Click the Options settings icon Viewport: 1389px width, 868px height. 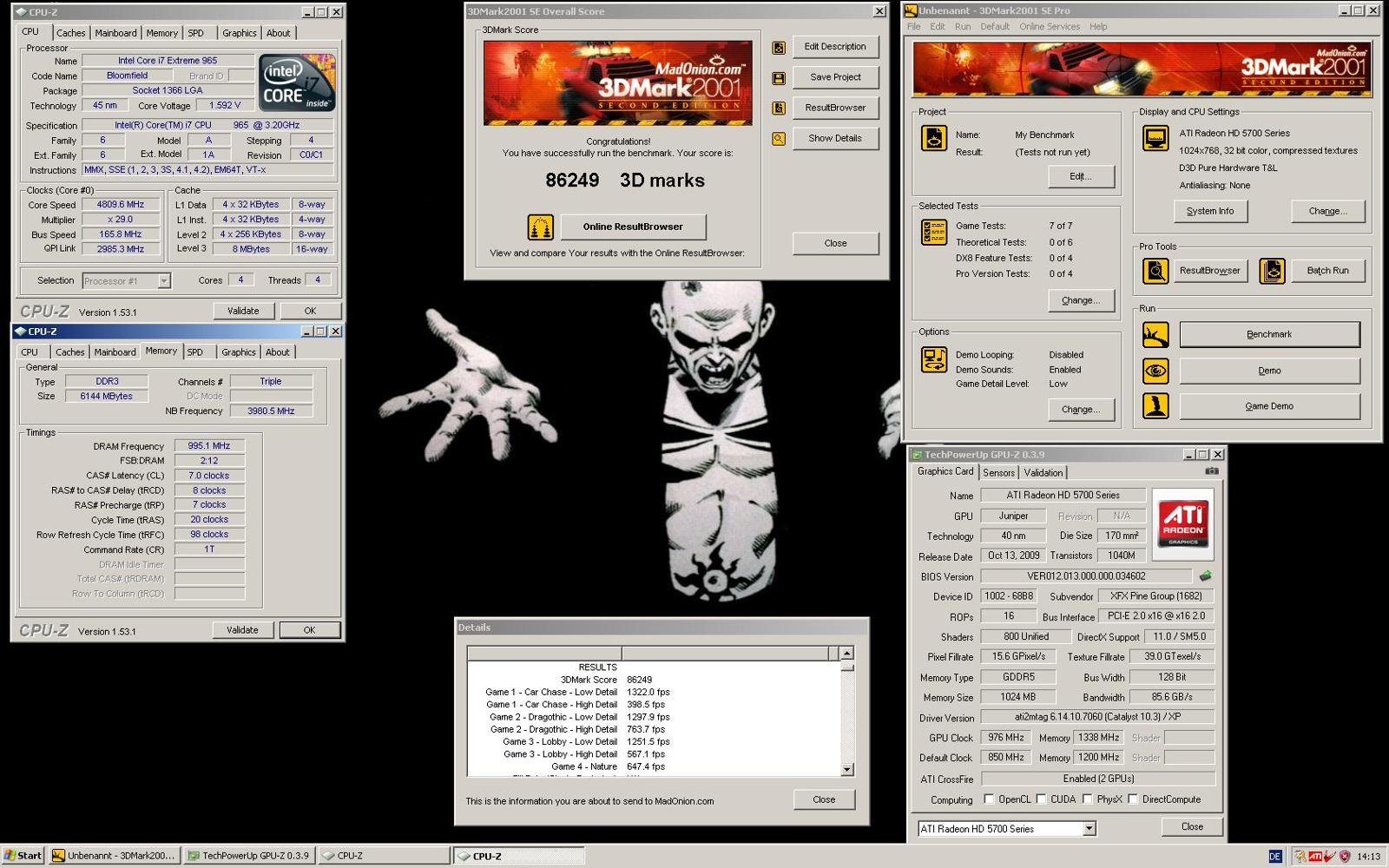click(x=934, y=359)
